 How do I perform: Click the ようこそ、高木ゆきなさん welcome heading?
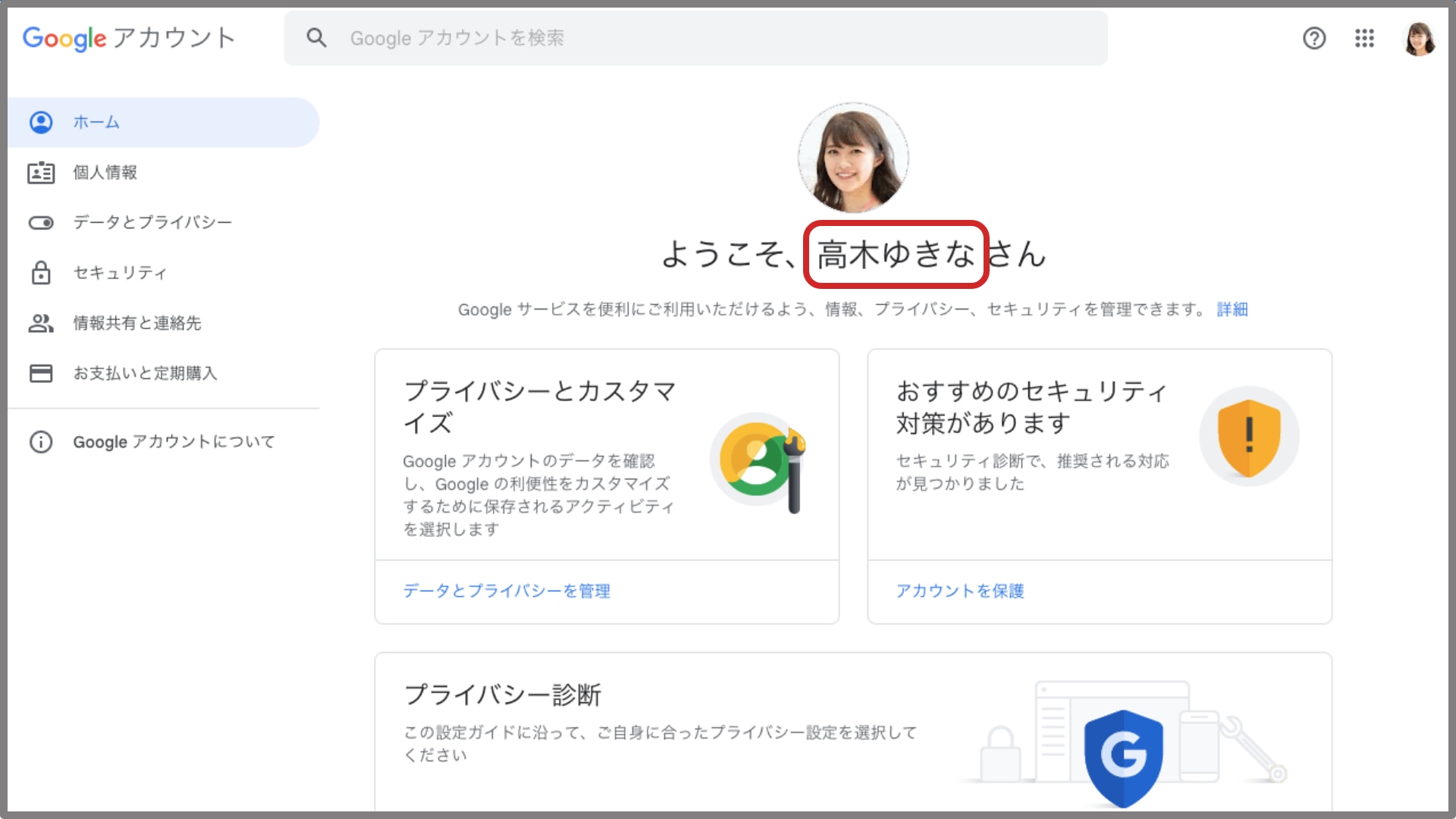click(853, 254)
